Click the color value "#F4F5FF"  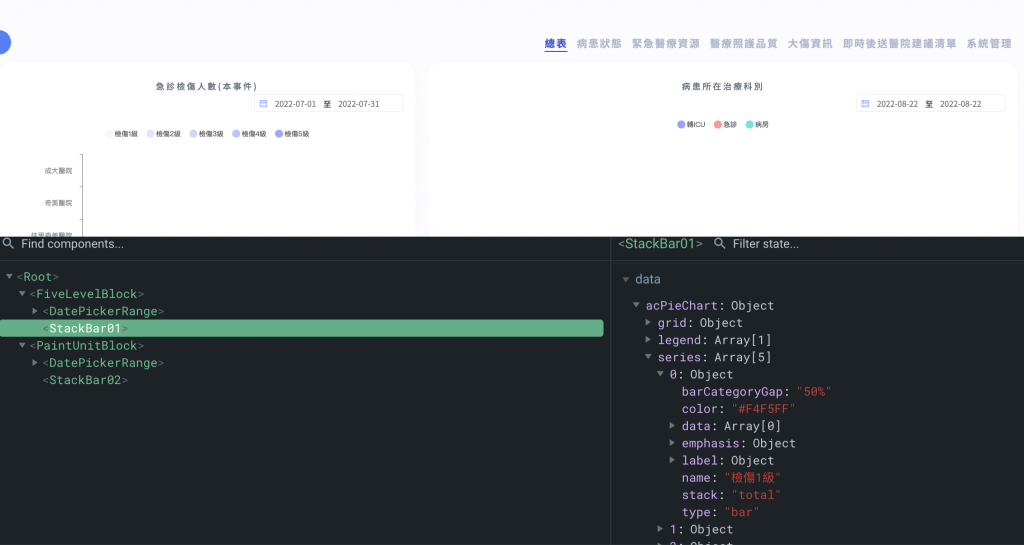click(x=763, y=409)
